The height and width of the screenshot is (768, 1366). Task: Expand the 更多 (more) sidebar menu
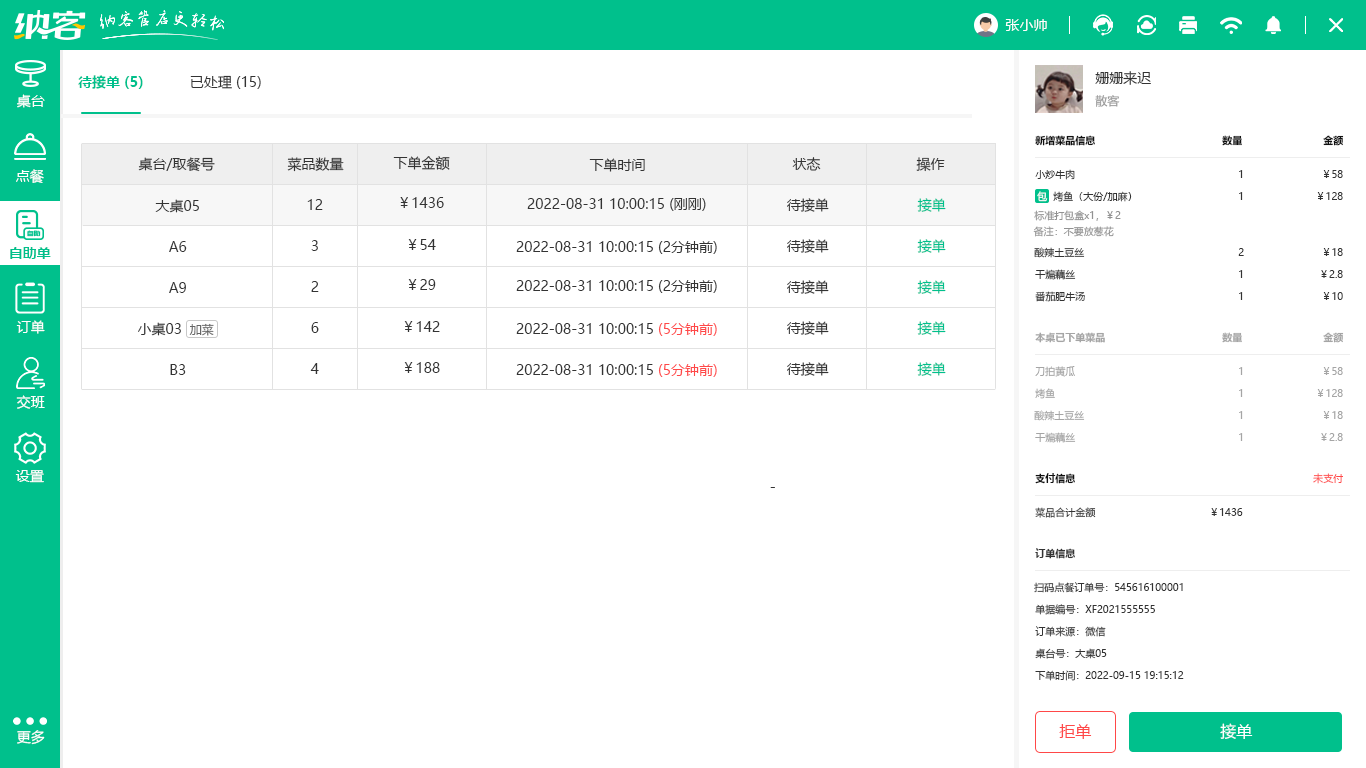click(x=30, y=728)
